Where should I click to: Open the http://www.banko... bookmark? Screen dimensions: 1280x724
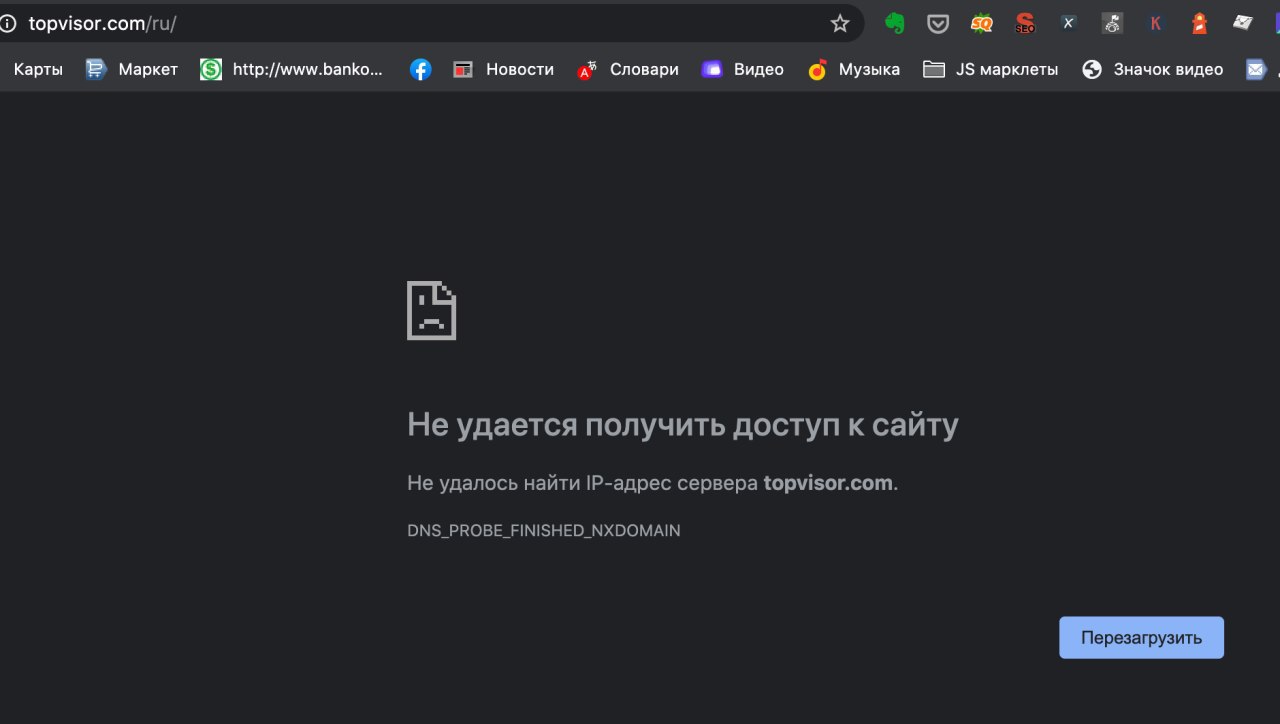tap(291, 69)
